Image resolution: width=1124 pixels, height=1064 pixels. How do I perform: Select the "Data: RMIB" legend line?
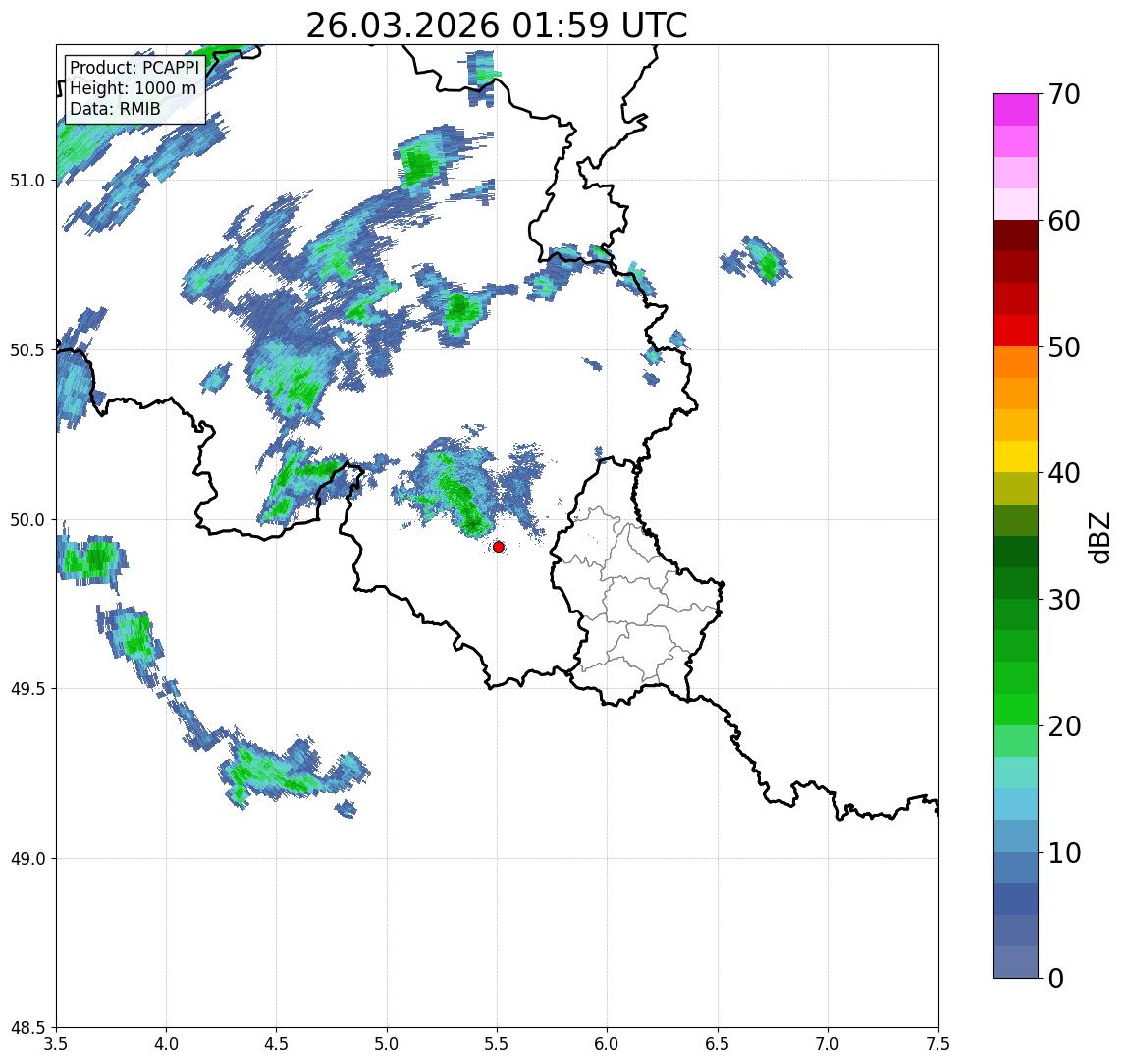115,109
